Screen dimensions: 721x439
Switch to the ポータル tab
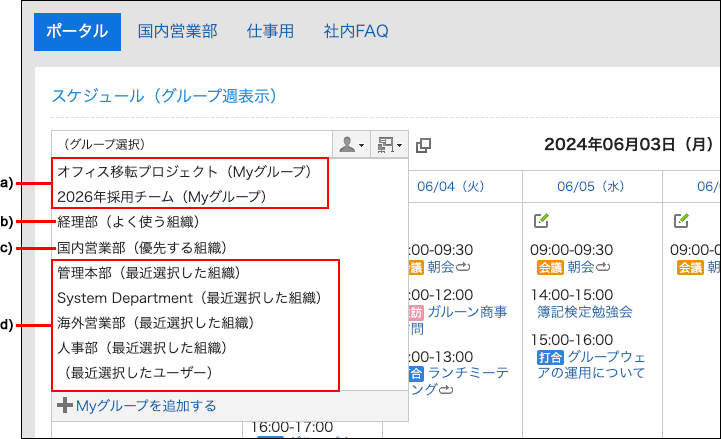pos(77,32)
